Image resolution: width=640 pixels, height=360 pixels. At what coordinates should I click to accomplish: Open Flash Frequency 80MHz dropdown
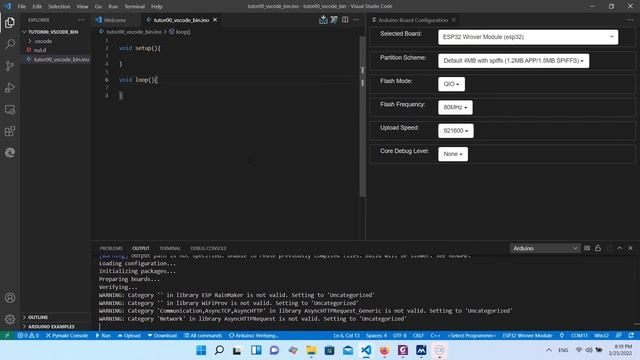coord(455,107)
